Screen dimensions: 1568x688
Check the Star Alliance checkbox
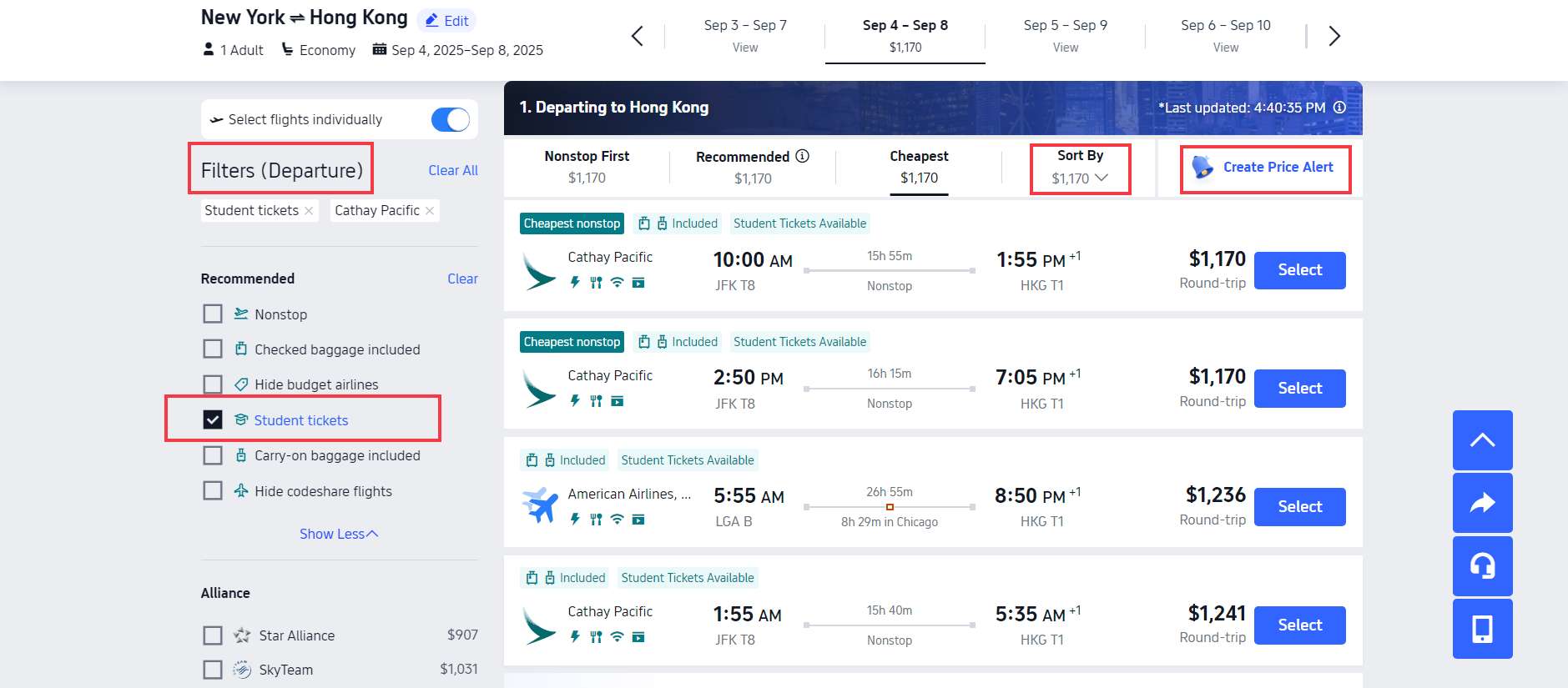tap(213, 635)
